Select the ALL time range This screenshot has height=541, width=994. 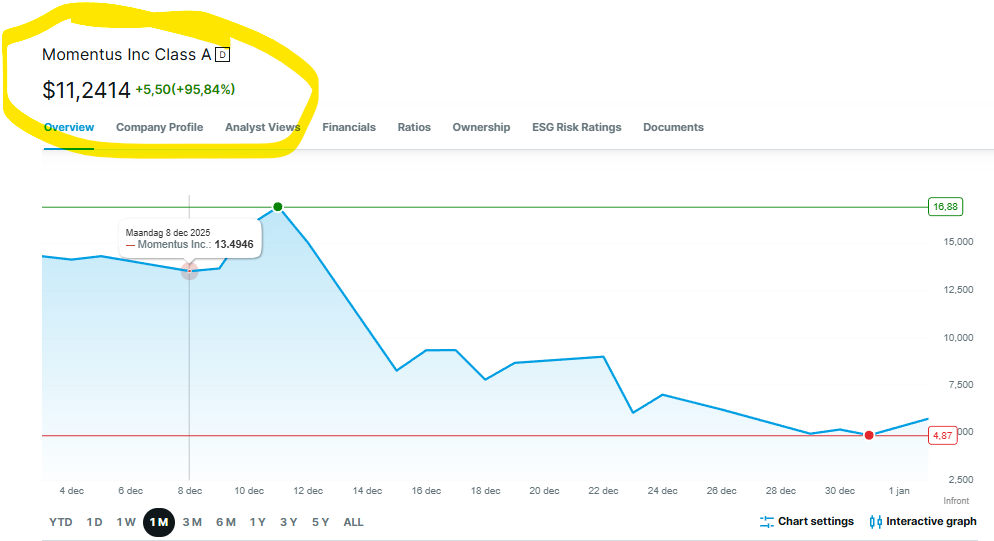[353, 522]
